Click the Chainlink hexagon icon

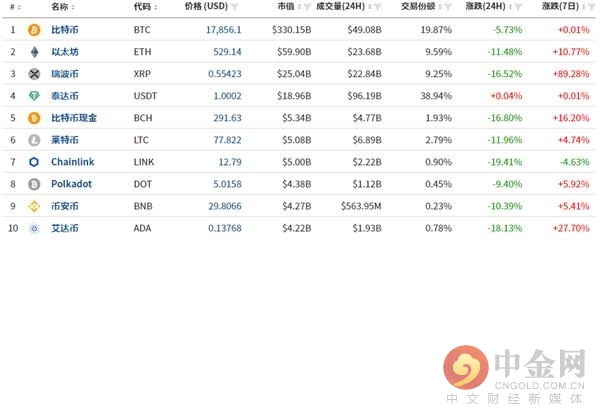tap(34, 162)
